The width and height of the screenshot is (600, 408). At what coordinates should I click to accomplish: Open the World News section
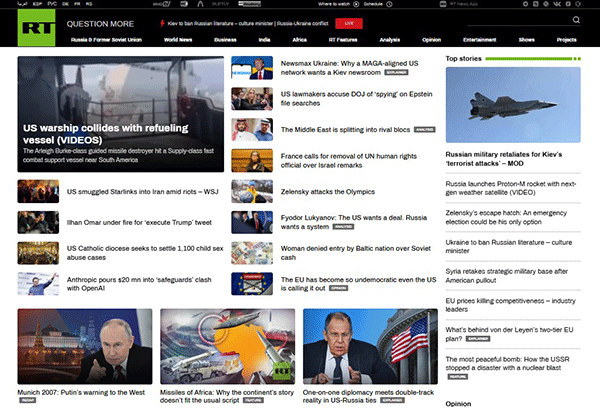click(178, 39)
